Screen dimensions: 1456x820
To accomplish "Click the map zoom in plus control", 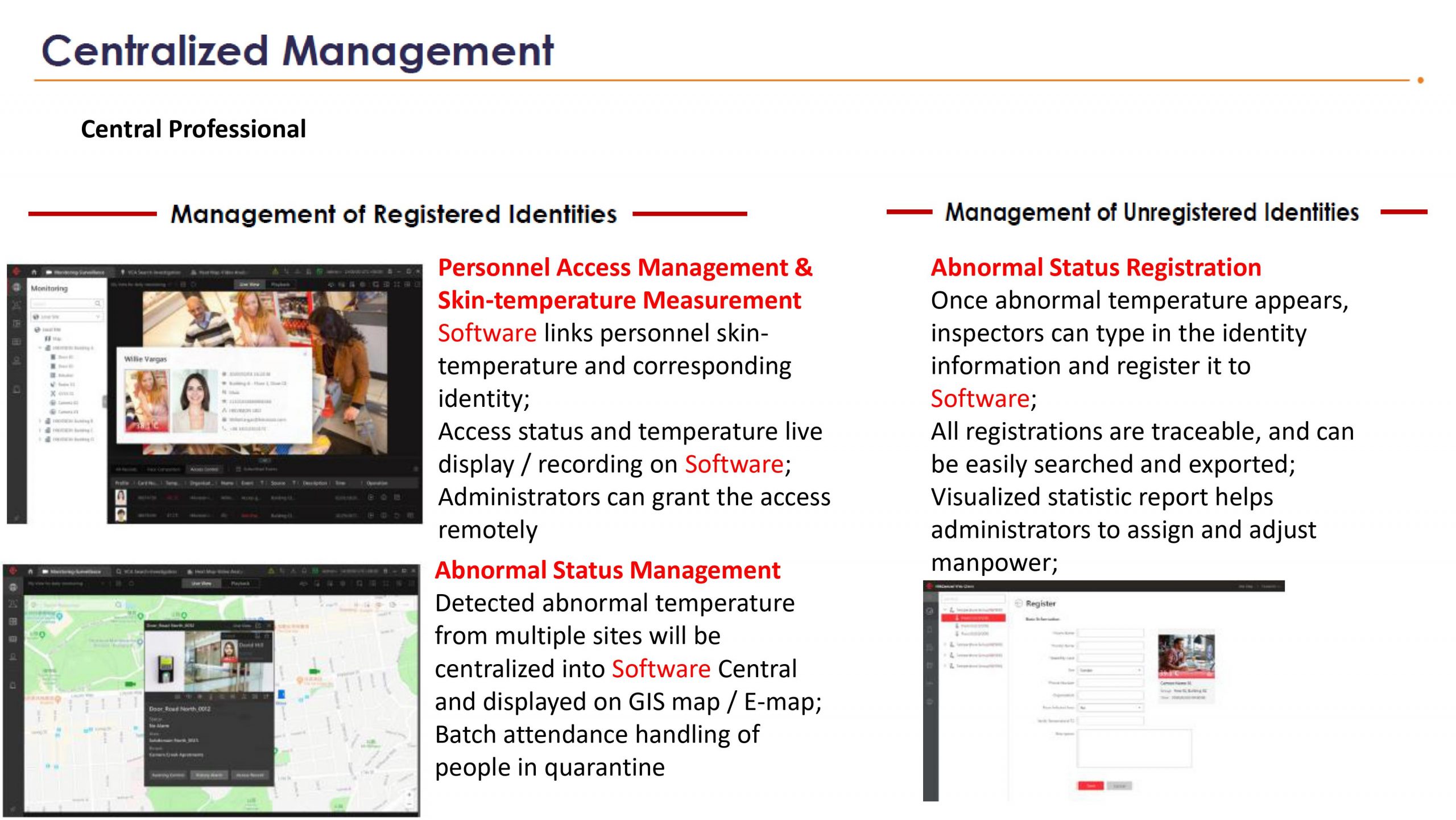I will 409,794.
